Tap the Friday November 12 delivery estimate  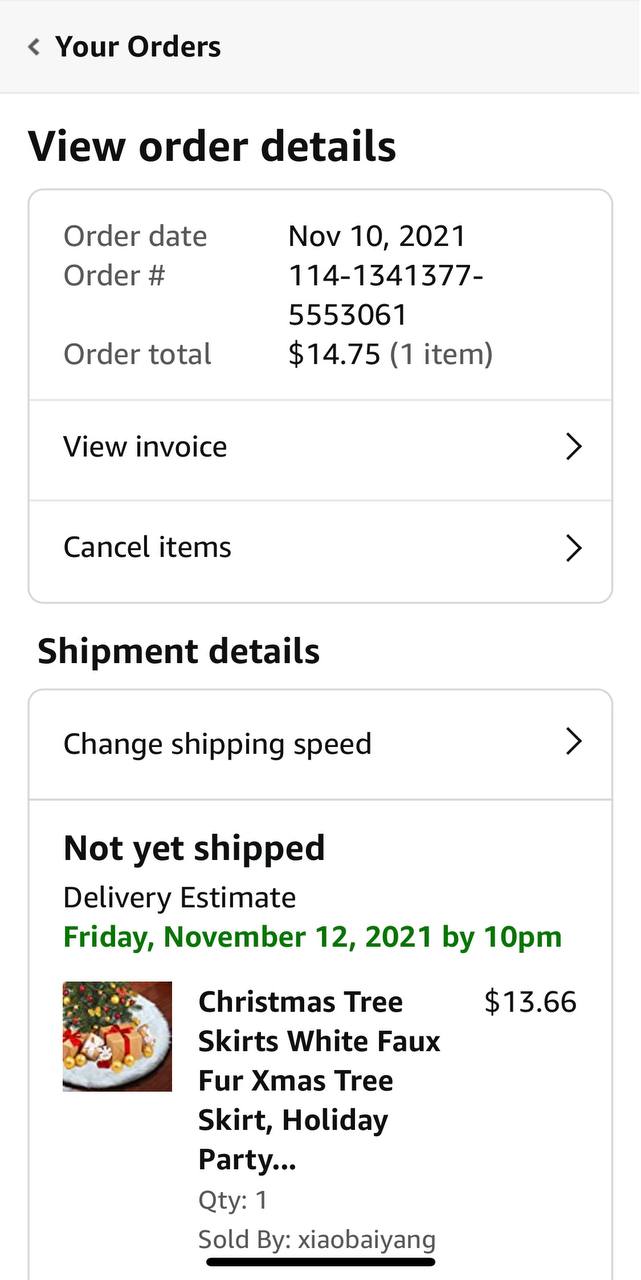click(312, 937)
